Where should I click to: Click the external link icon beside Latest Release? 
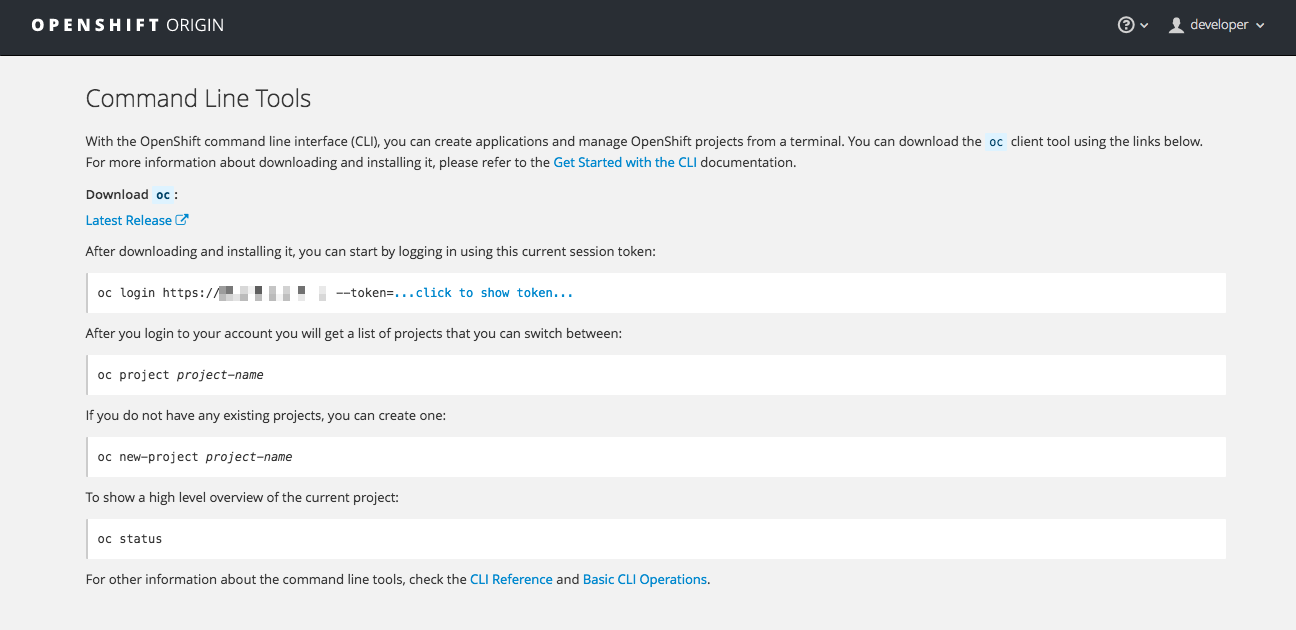click(182, 220)
